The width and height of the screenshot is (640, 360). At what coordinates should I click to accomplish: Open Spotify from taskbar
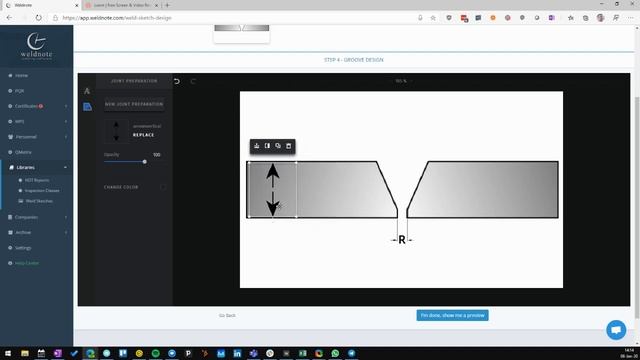pos(156,353)
